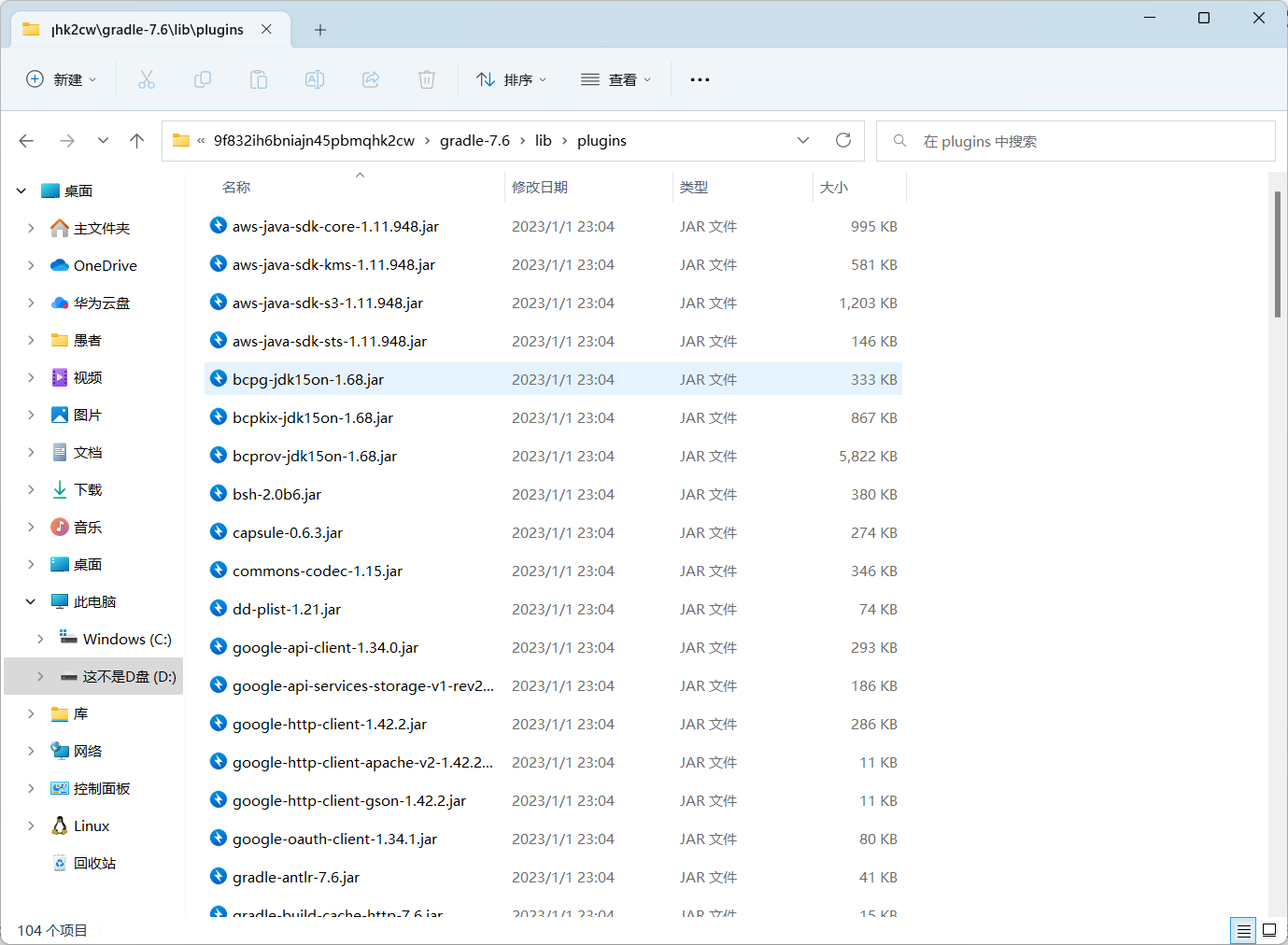Image resolution: width=1288 pixels, height=945 pixels.
Task: Click the 下载 download arrow icon
Action: (x=60, y=489)
